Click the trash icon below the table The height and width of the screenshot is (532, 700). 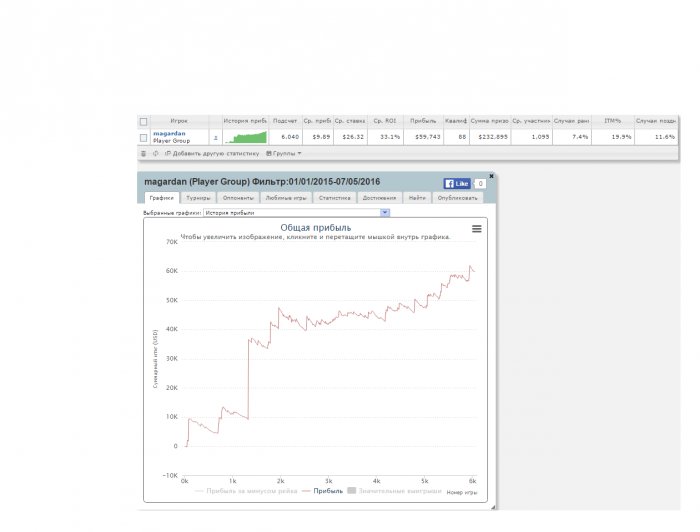[144, 153]
